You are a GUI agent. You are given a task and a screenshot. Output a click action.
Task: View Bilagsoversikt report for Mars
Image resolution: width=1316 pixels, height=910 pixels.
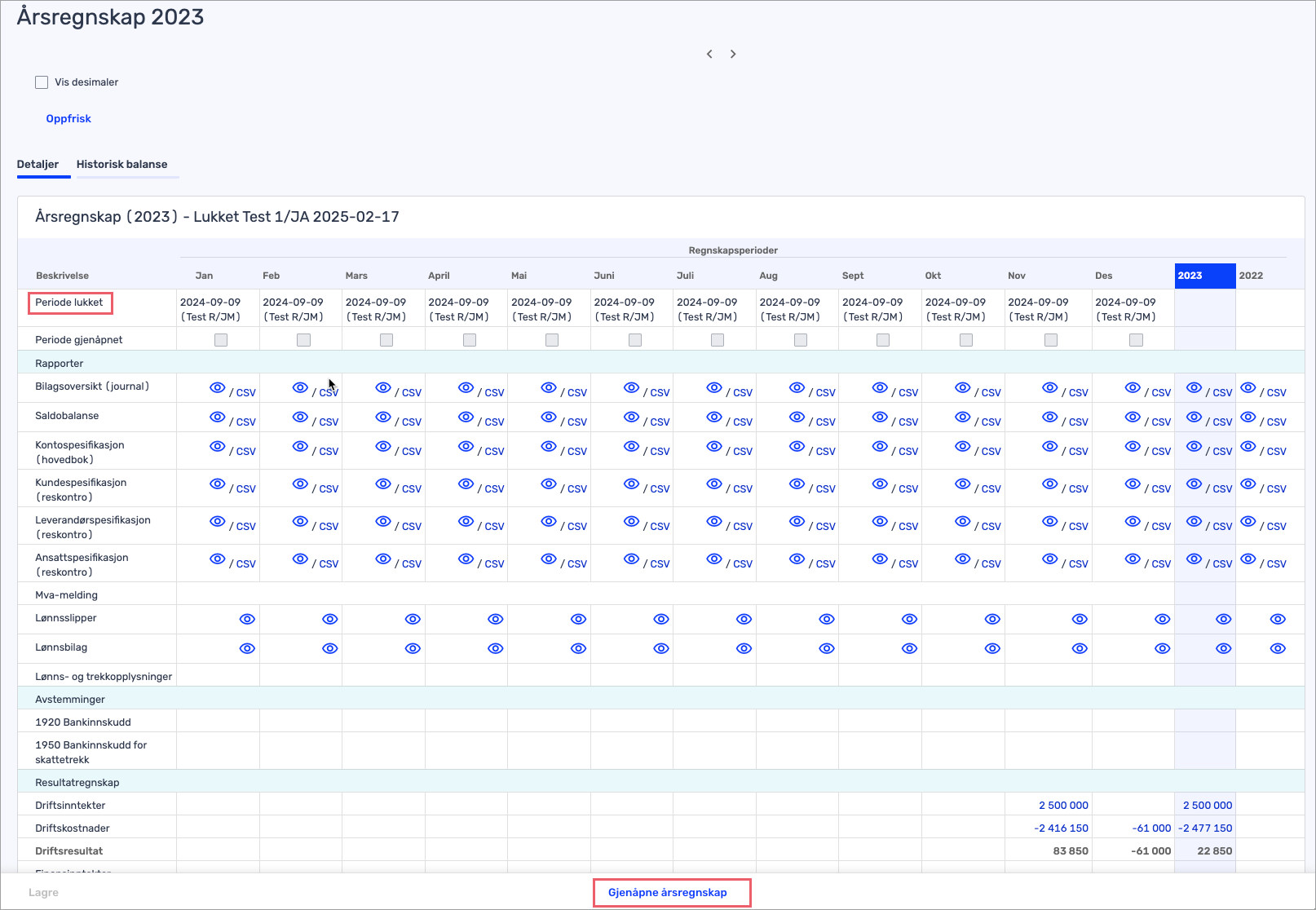click(383, 388)
